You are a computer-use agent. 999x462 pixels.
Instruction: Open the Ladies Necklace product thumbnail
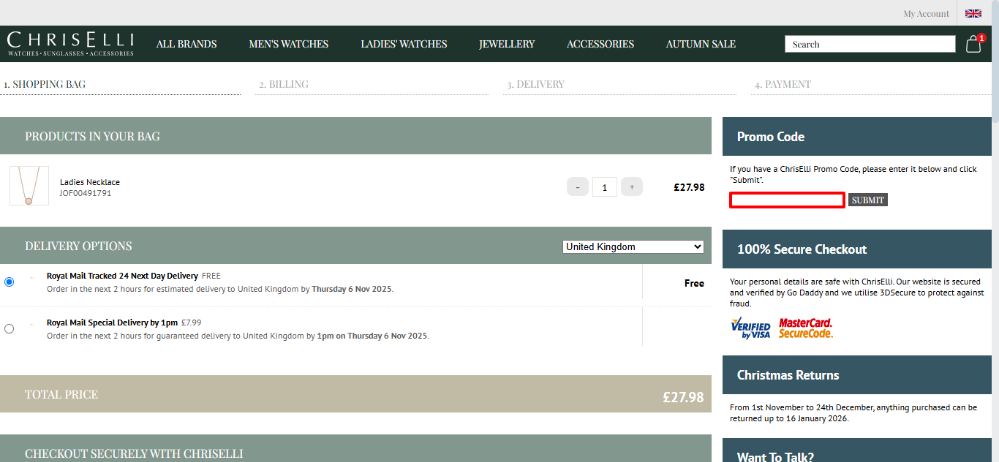pos(29,185)
